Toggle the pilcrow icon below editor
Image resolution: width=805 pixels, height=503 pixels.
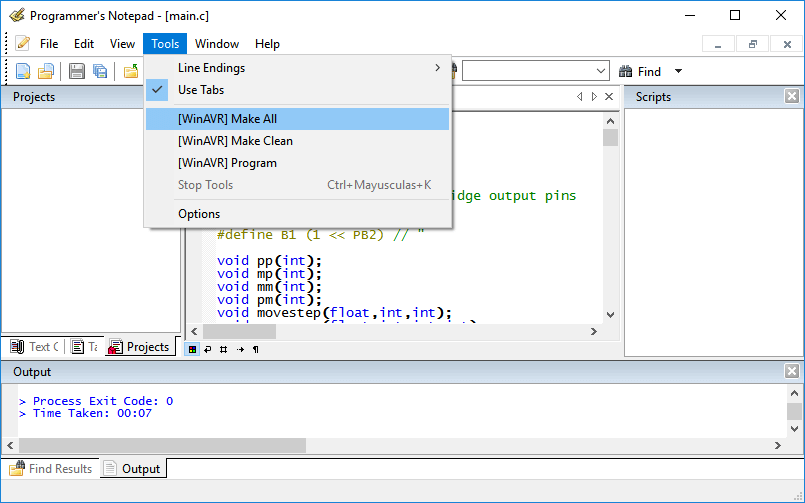pos(256,350)
